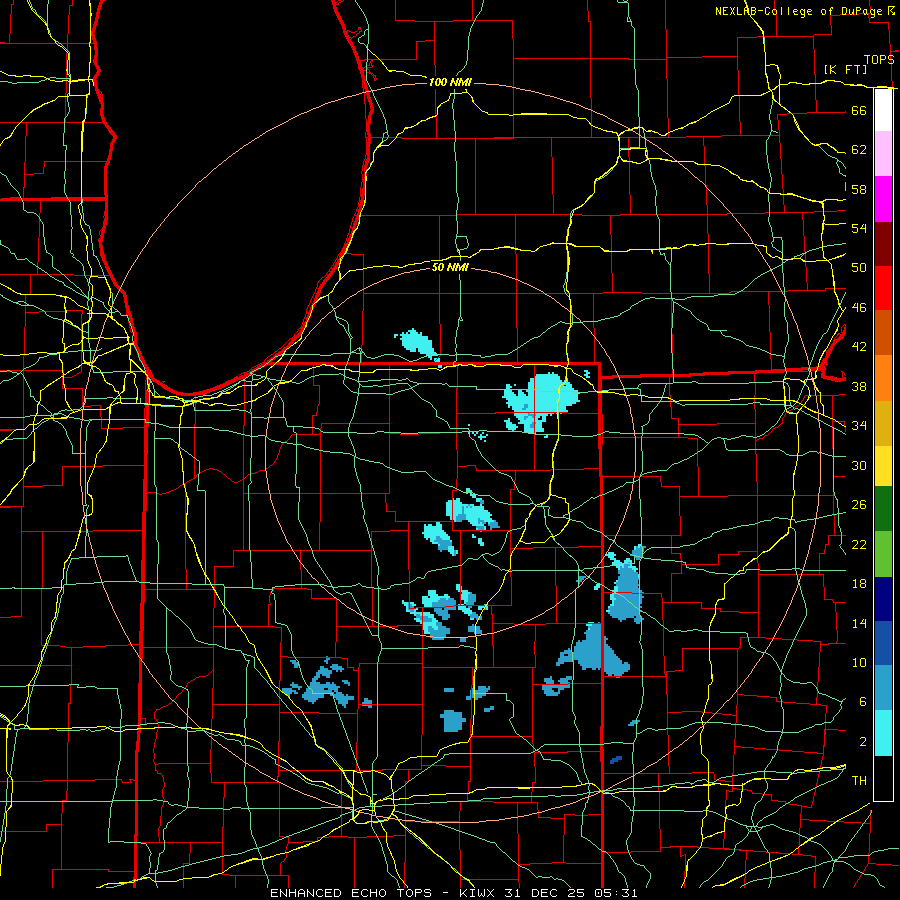Select the 6 value on the legend
This screenshot has height=900, width=900.
pos(863,702)
